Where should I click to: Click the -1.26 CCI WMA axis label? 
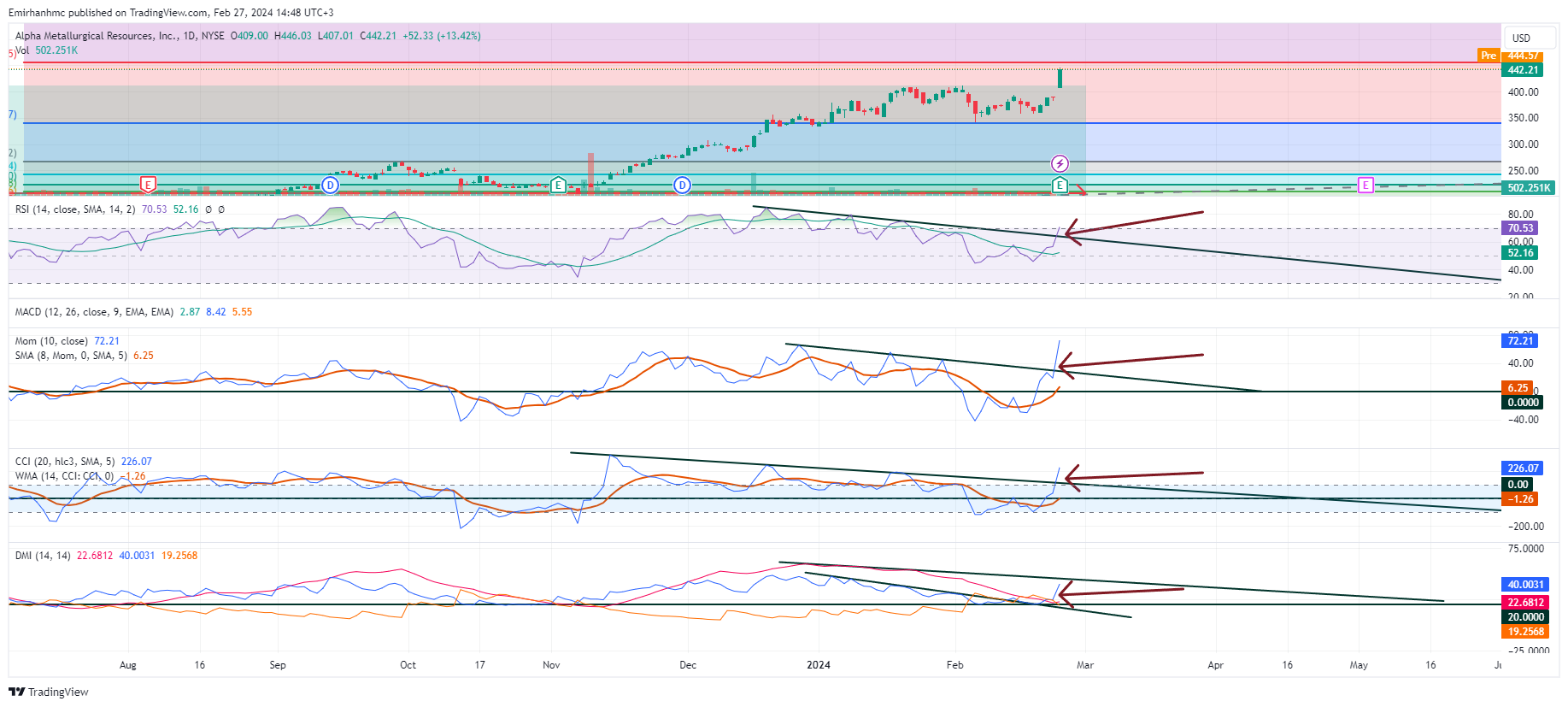pos(1520,499)
